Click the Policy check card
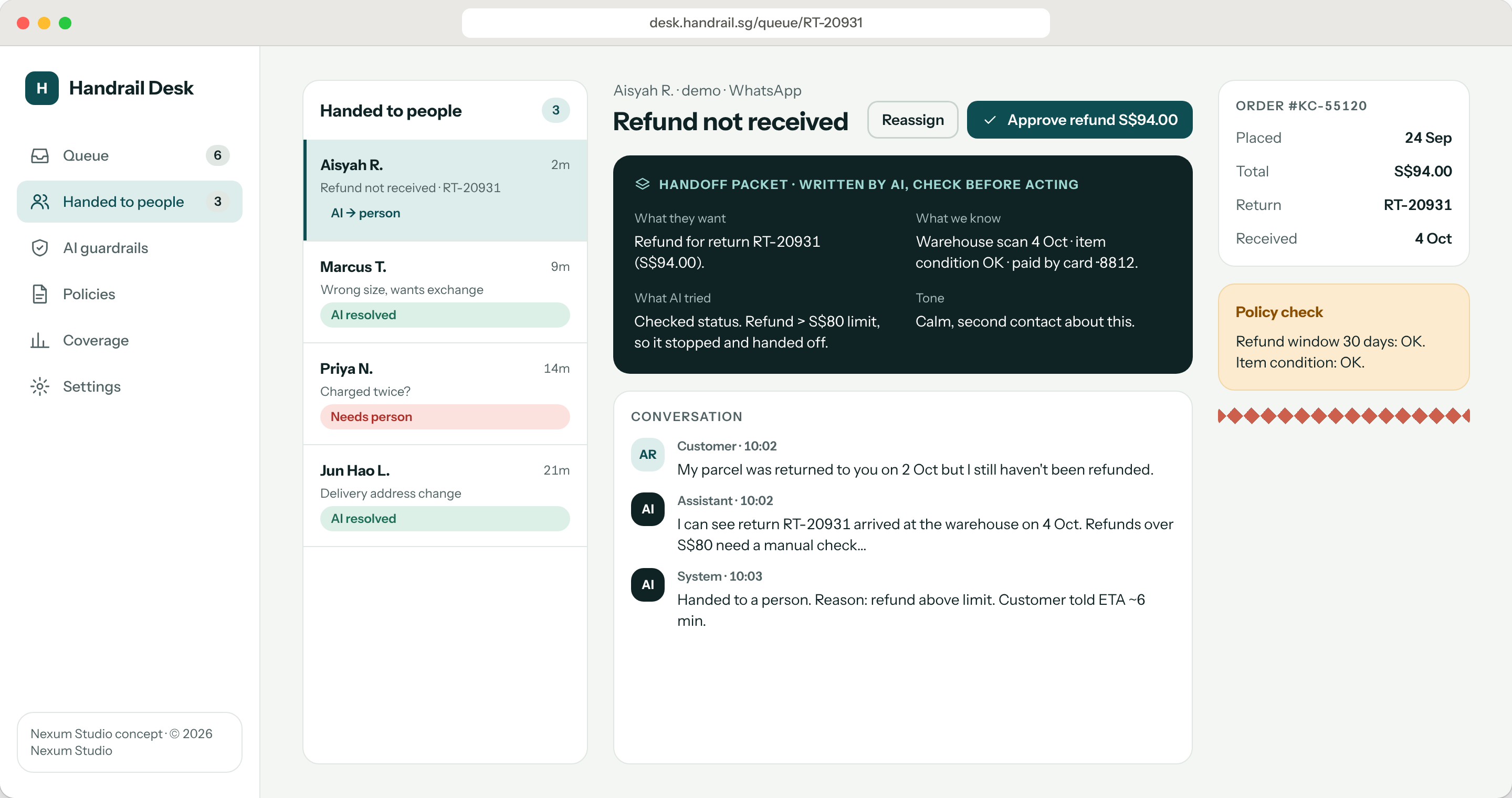This screenshot has width=1512, height=798. pos(1343,337)
